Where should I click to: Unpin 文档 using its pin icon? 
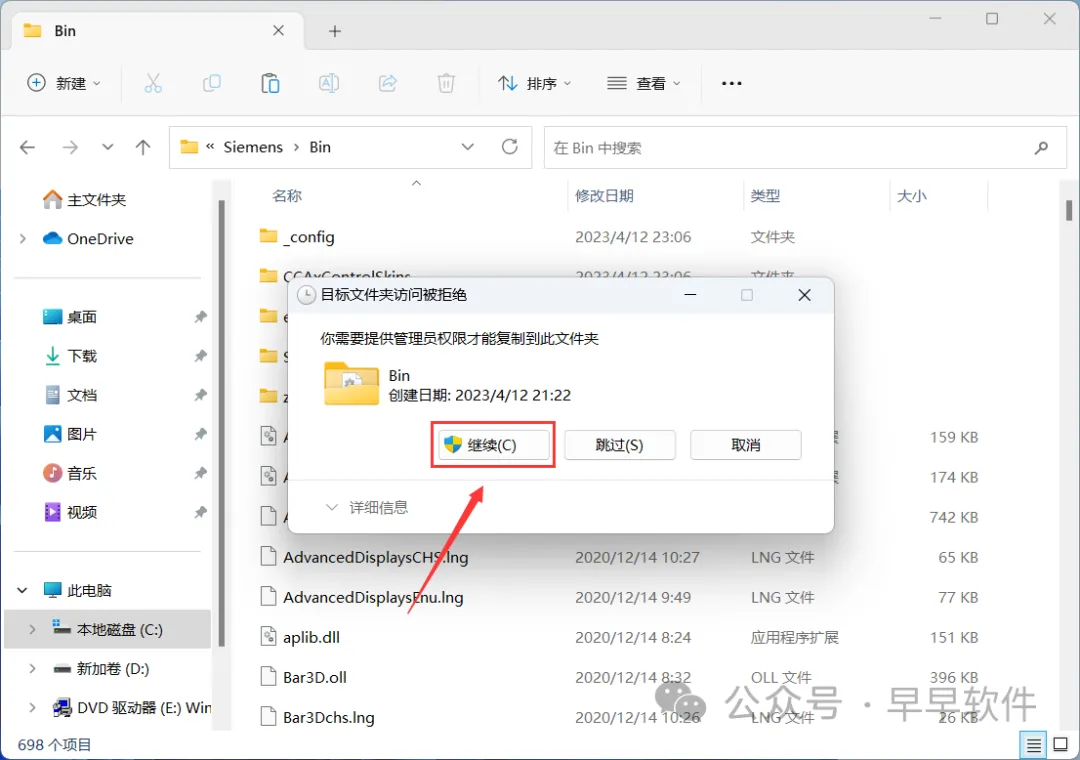[x=200, y=396]
